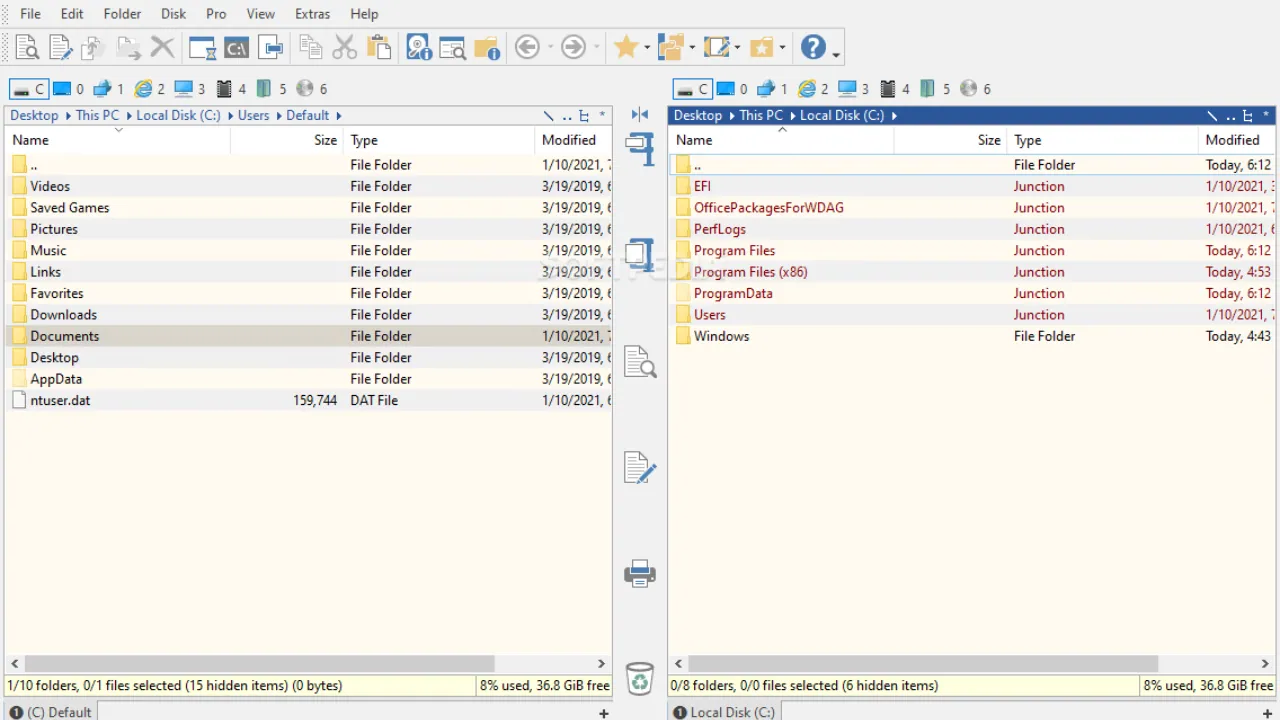Open the Disk menu

coord(174,14)
